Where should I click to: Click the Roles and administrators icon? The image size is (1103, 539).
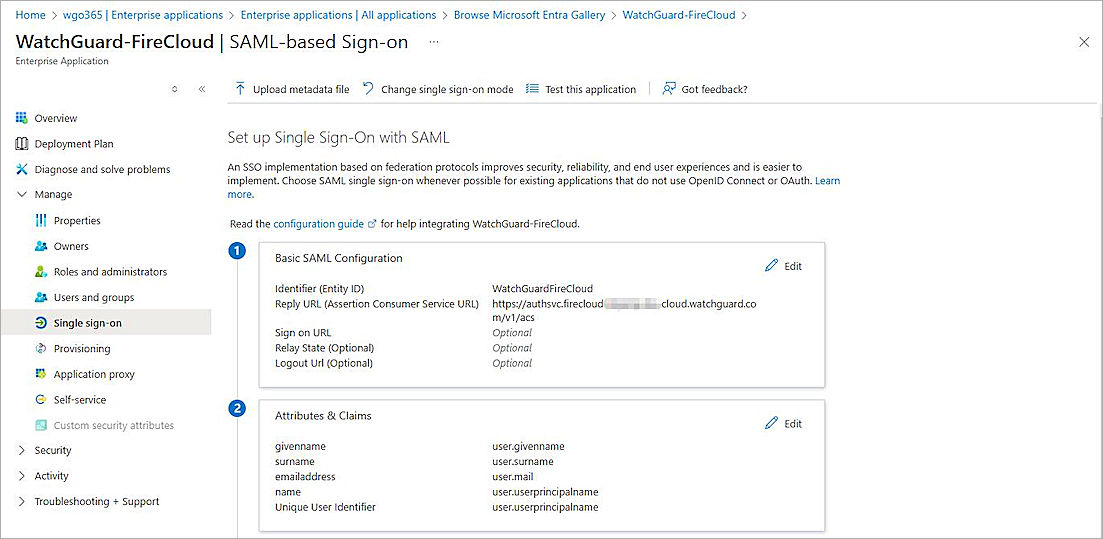pos(40,272)
